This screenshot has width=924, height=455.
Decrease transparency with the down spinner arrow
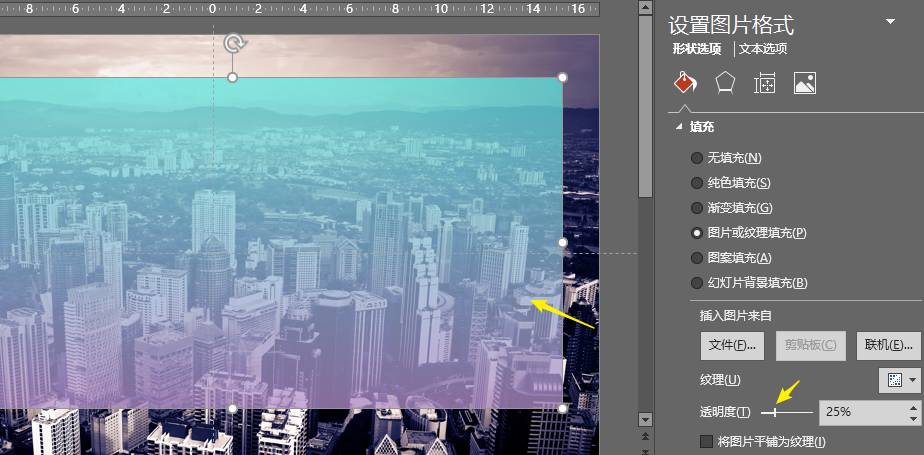pyautogui.click(x=913, y=418)
